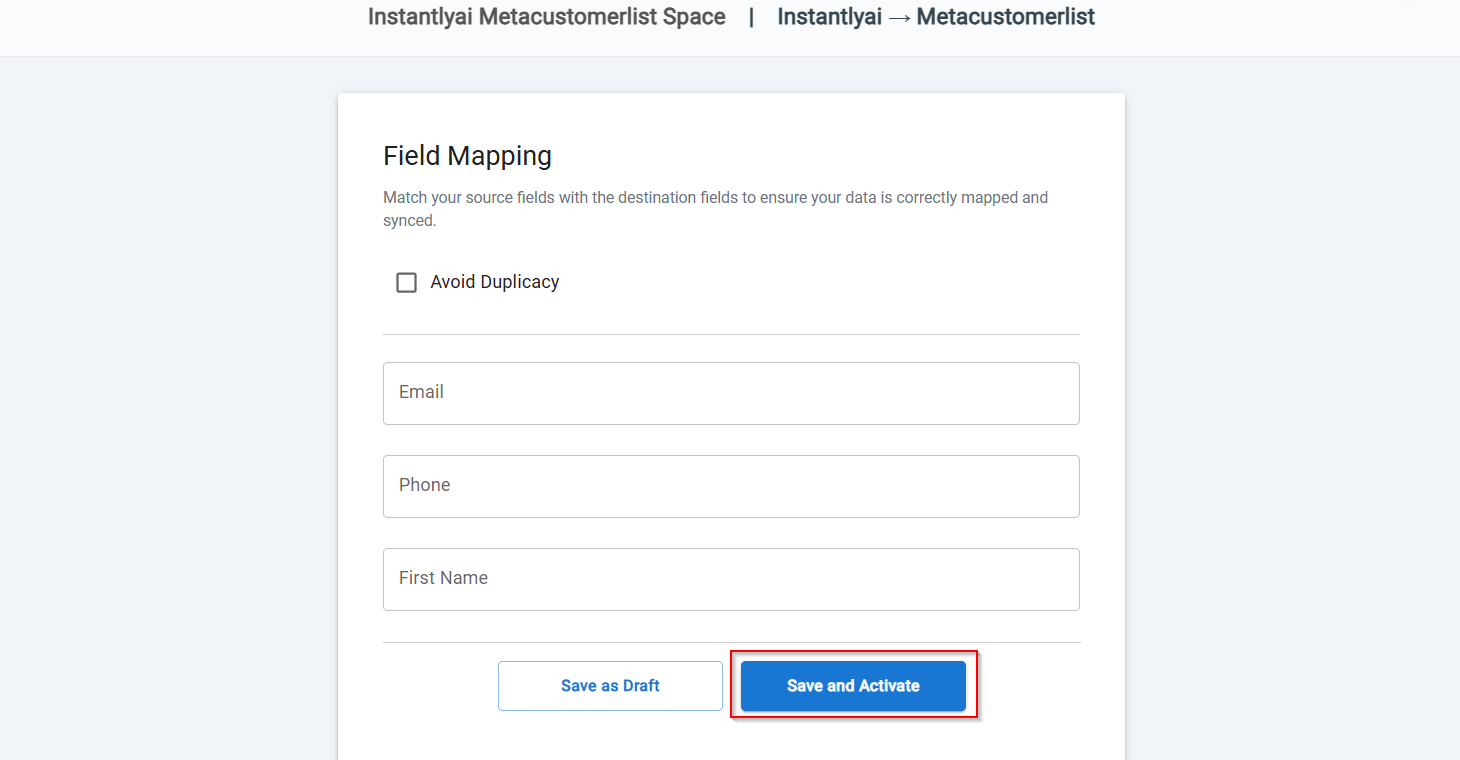Screen dimensions: 1460x760
Task: Click the divider line below Avoid Duplicacy
Action: point(730,334)
